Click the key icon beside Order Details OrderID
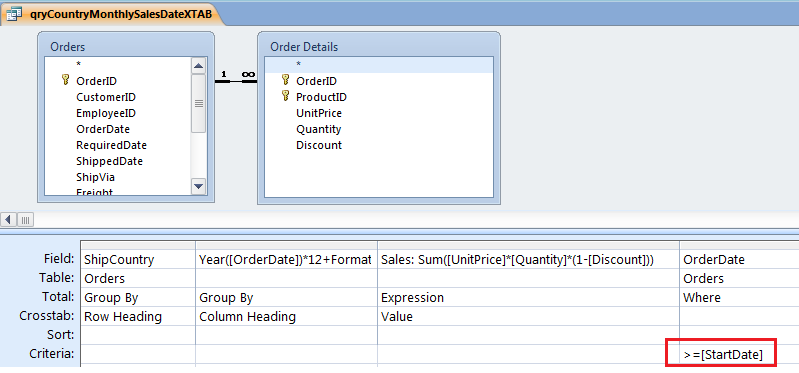 (285, 80)
